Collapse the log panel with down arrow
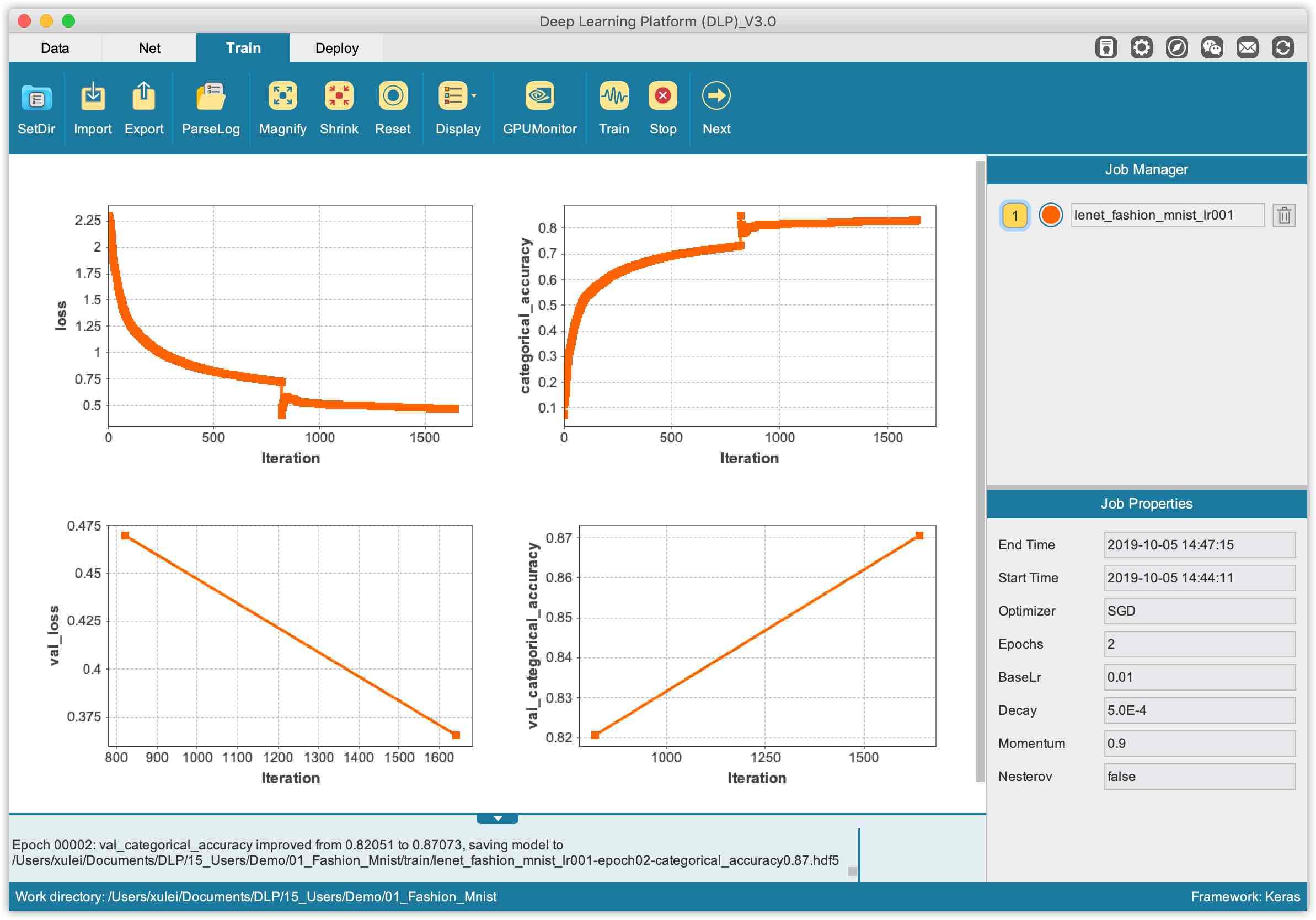The image size is (1316, 920). [497, 819]
